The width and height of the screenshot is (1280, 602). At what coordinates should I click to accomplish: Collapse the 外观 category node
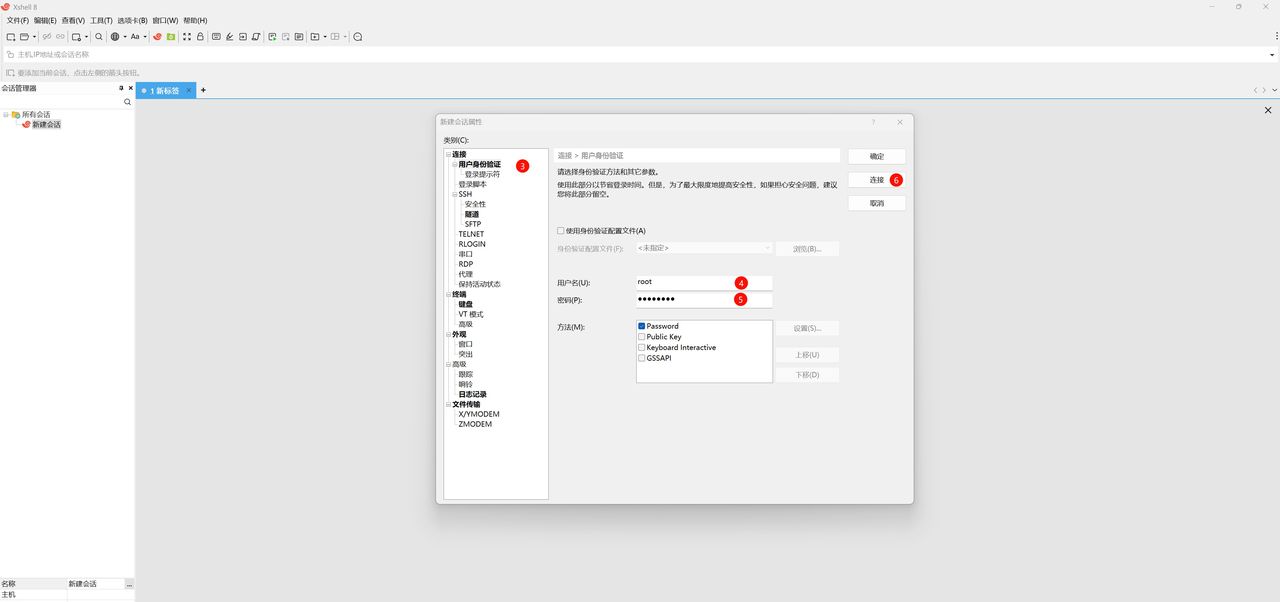[x=448, y=334]
